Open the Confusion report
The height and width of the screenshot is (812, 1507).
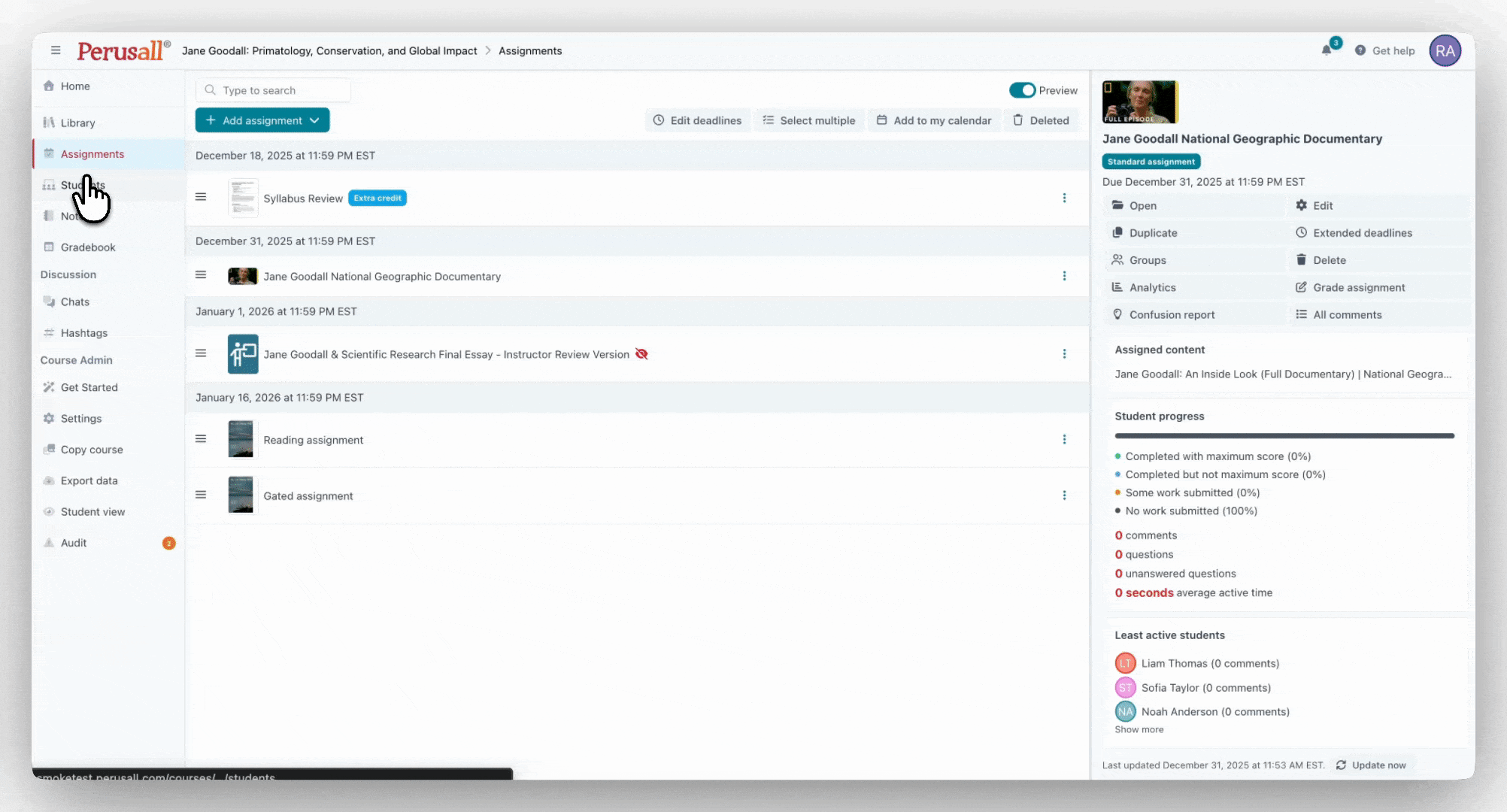[1194, 315]
